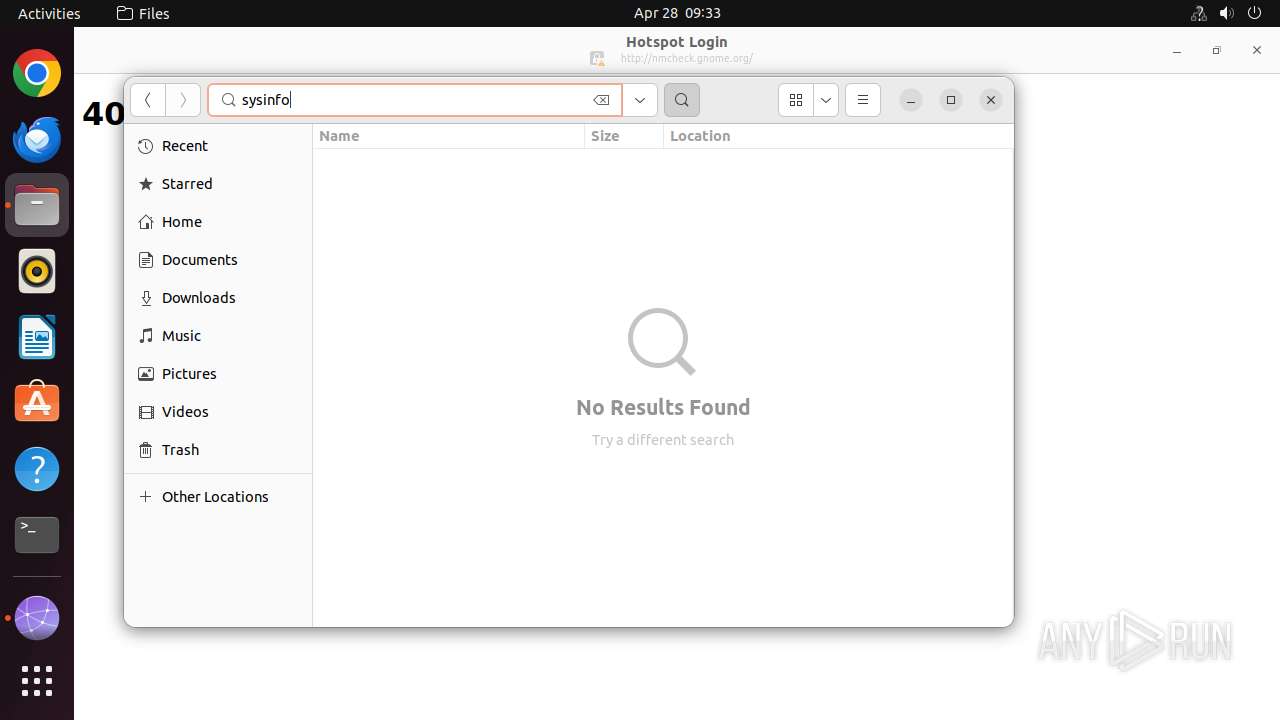Open power menu icon in top bar
The width and height of the screenshot is (1280, 720).
1254,13
